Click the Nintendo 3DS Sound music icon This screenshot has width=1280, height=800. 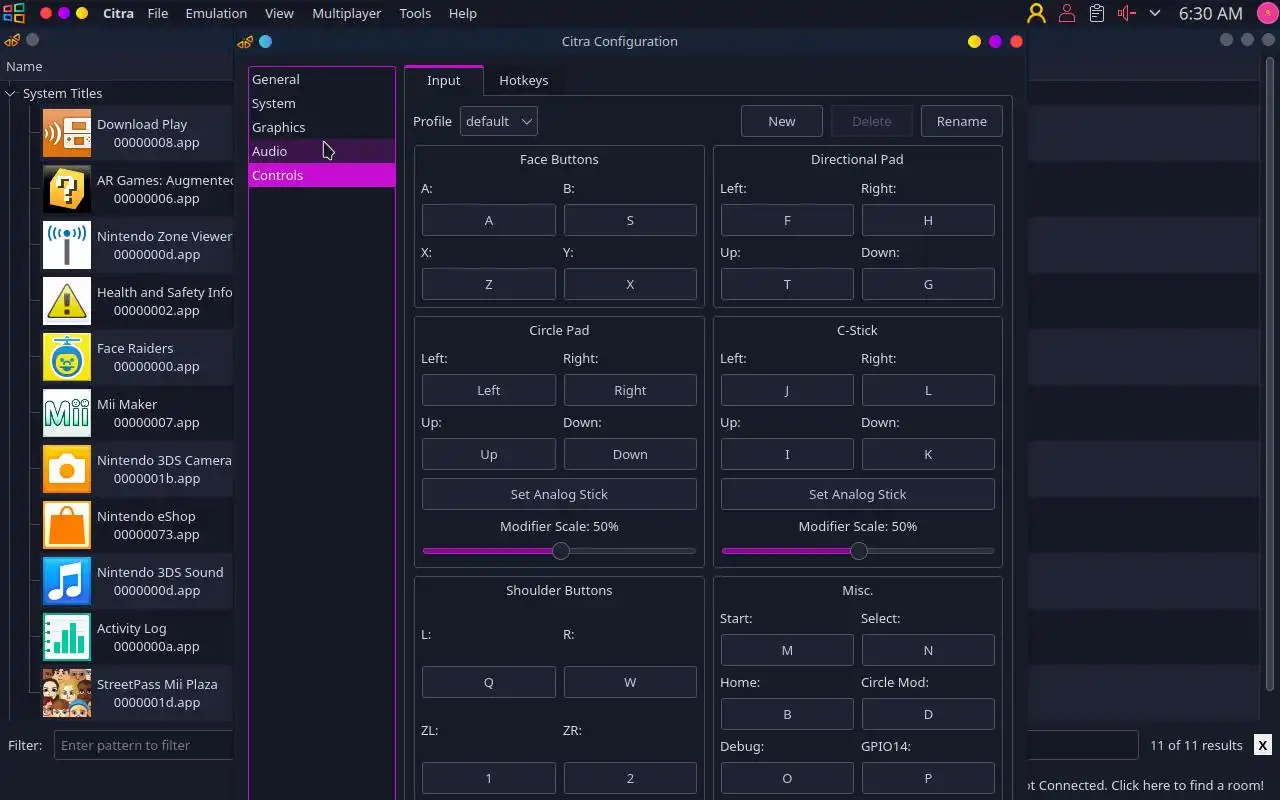[x=67, y=581]
